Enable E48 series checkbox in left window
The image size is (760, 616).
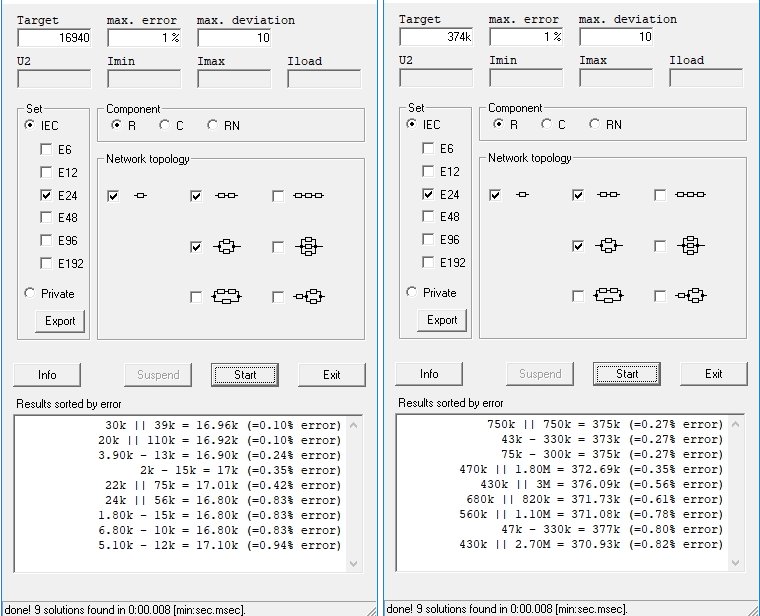pyautogui.click(x=46, y=217)
